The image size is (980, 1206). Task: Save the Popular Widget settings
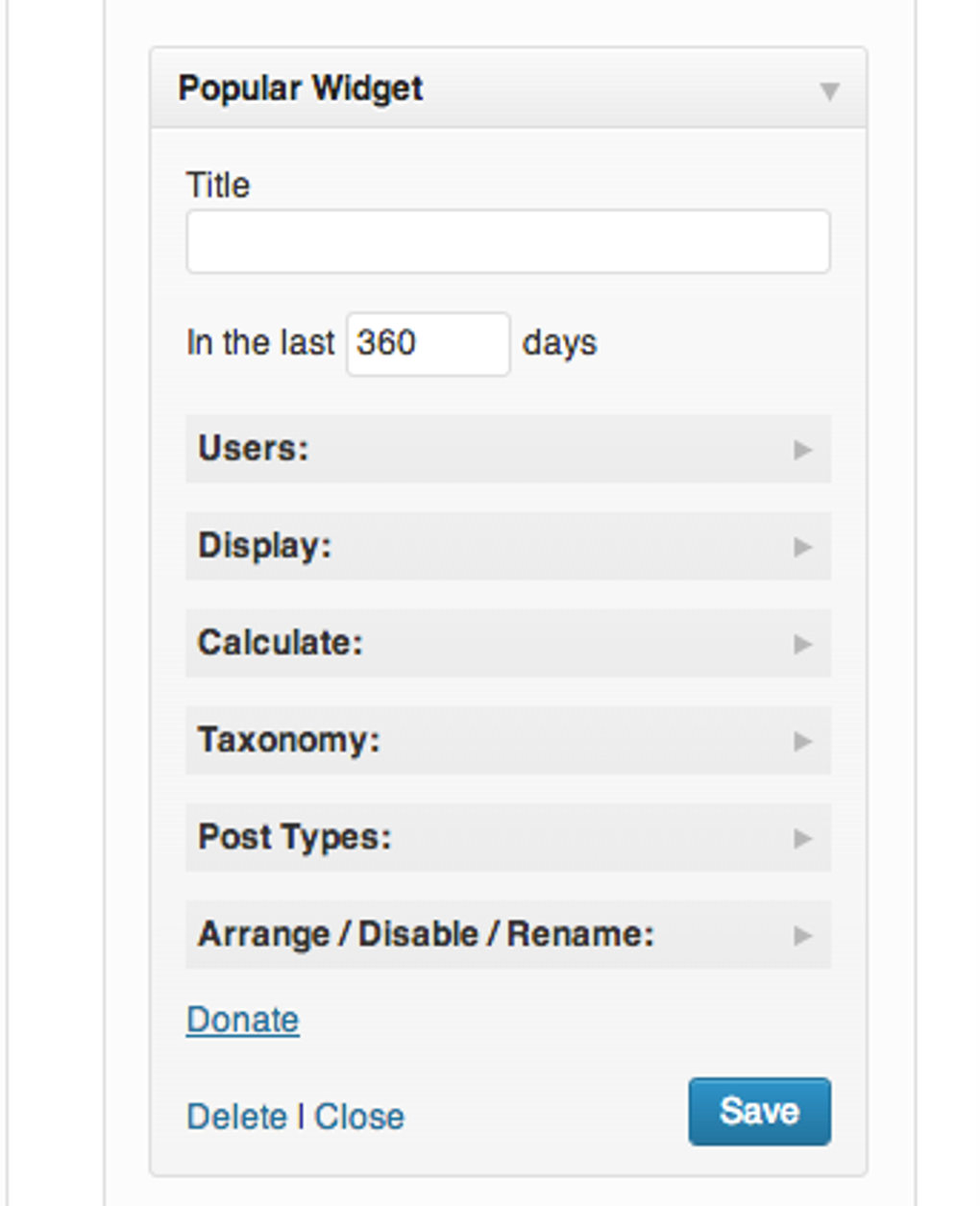(x=758, y=1110)
